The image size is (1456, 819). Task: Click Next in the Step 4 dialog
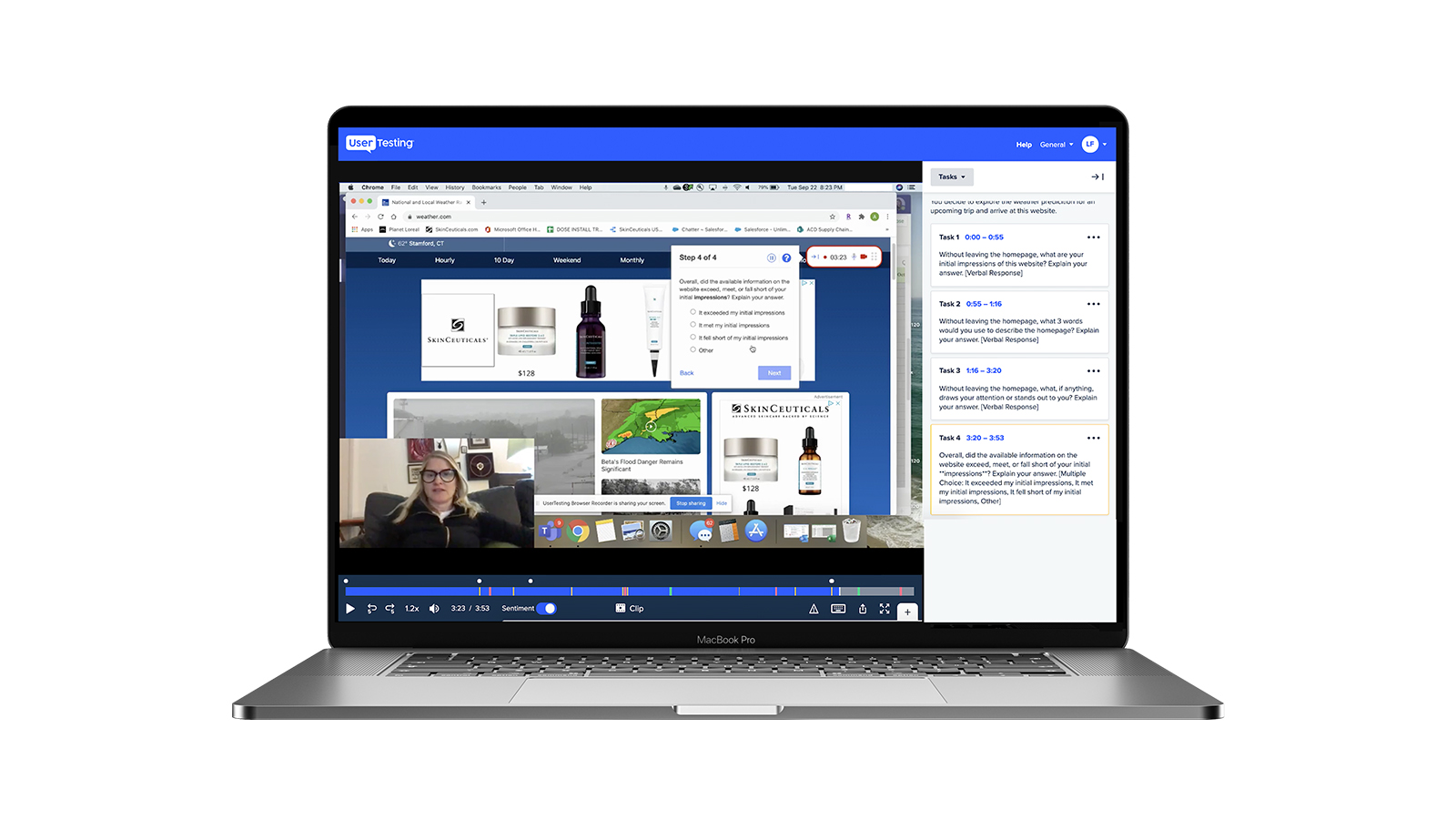coord(774,373)
